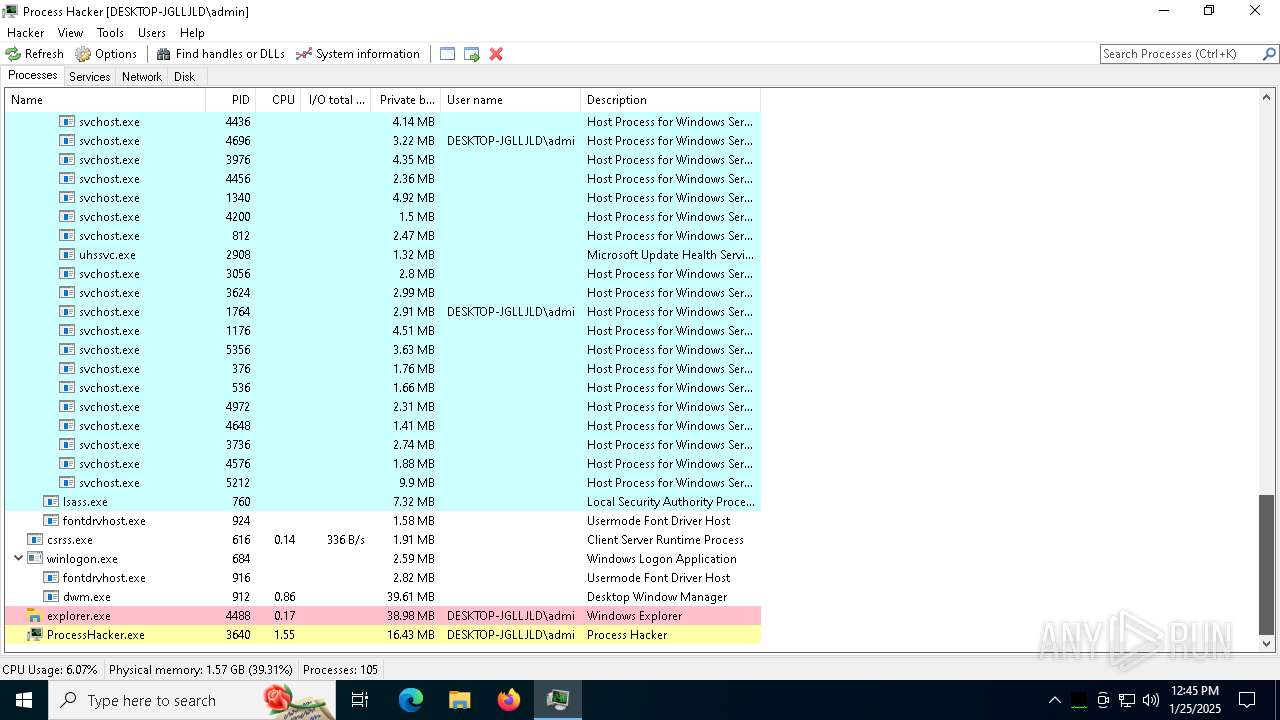Image resolution: width=1280 pixels, height=720 pixels.
Task: Sort by the PID column header
Action: tap(230, 100)
